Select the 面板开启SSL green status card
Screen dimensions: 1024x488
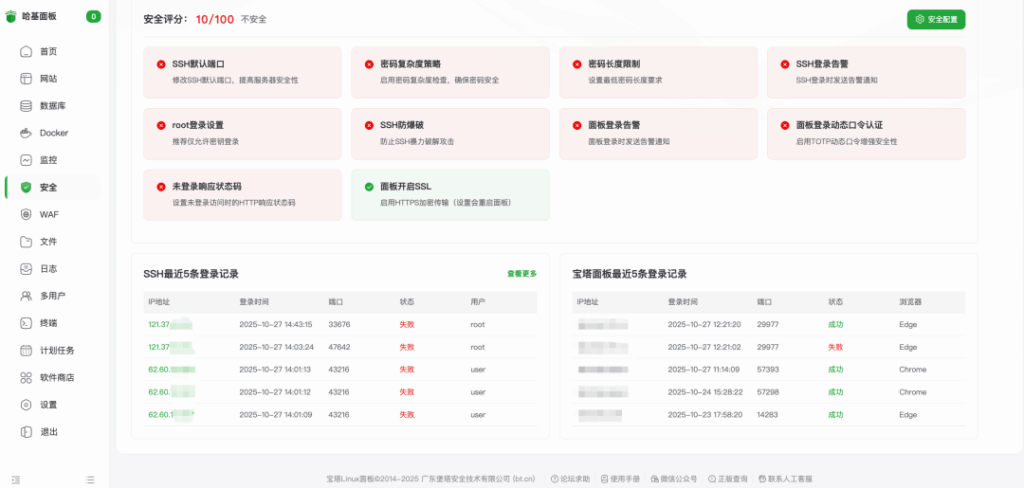tap(450, 194)
